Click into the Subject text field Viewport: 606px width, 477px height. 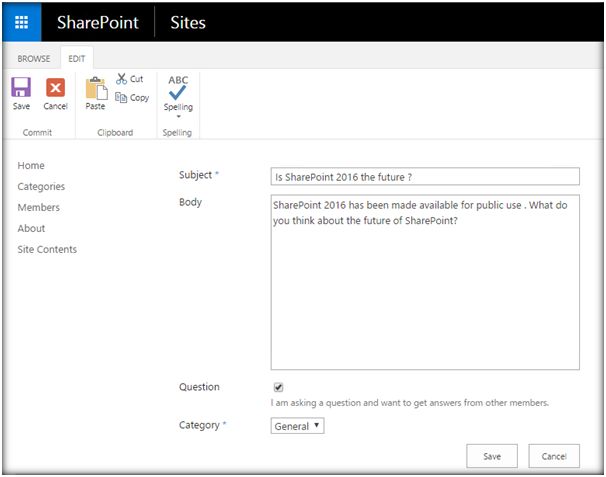pyautogui.click(x=425, y=176)
